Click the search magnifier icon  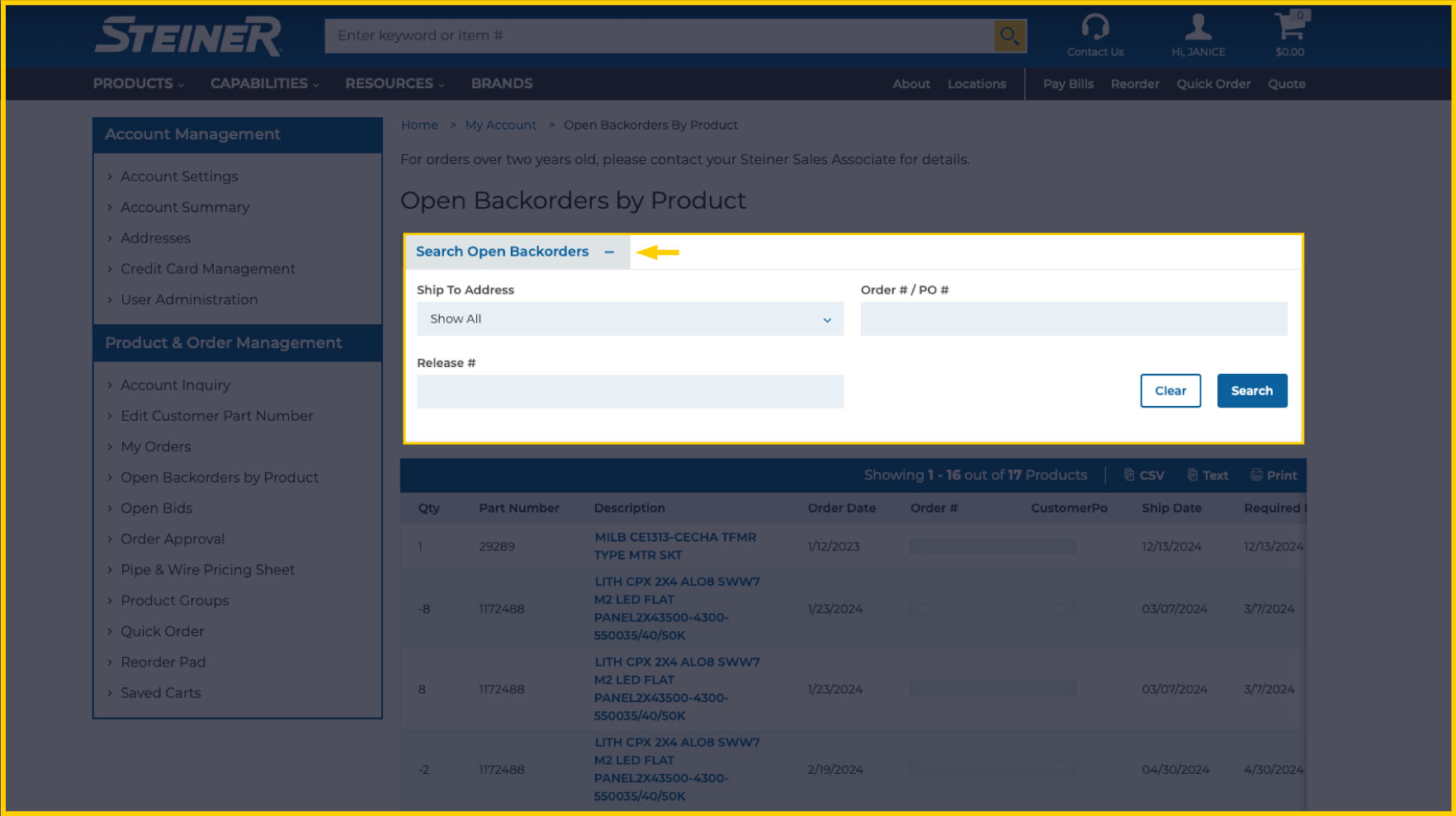pyautogui.click(x=1009, y=35)
